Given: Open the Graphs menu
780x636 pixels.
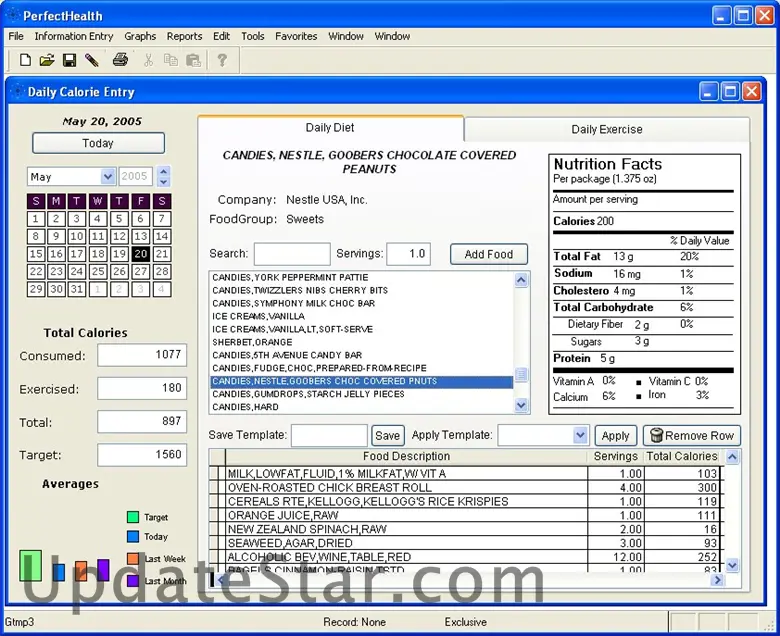Looking at the screenshot, I should [140, 36].
